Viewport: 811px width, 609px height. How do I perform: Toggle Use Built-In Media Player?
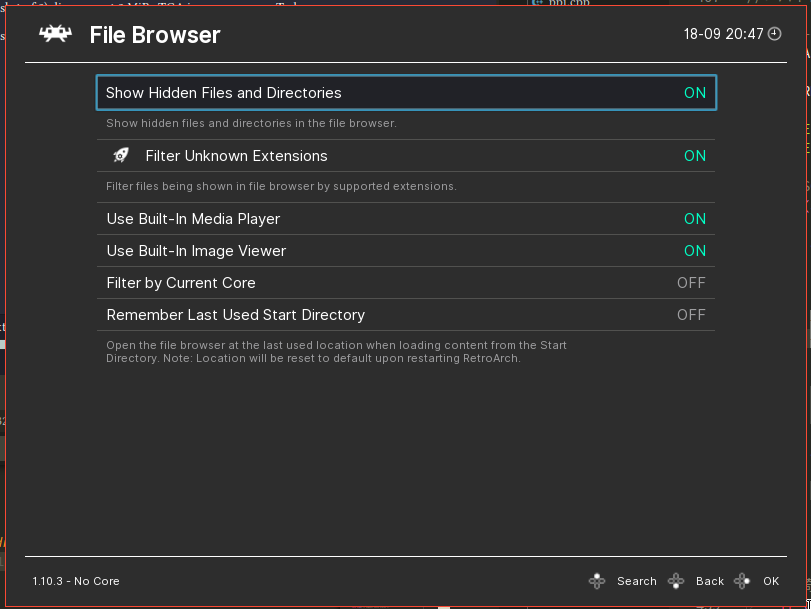coord(406,219)
